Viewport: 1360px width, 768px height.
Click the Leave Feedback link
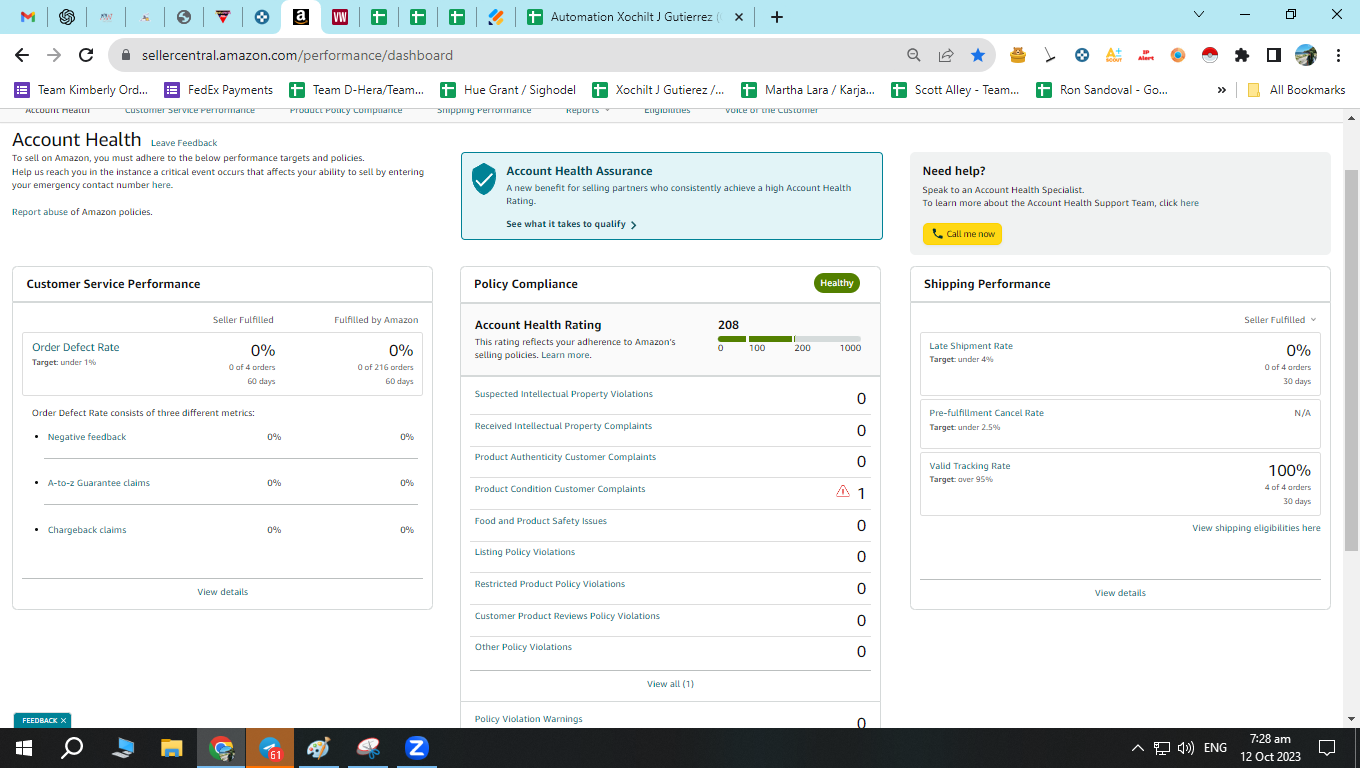click(x=184, y=143)
